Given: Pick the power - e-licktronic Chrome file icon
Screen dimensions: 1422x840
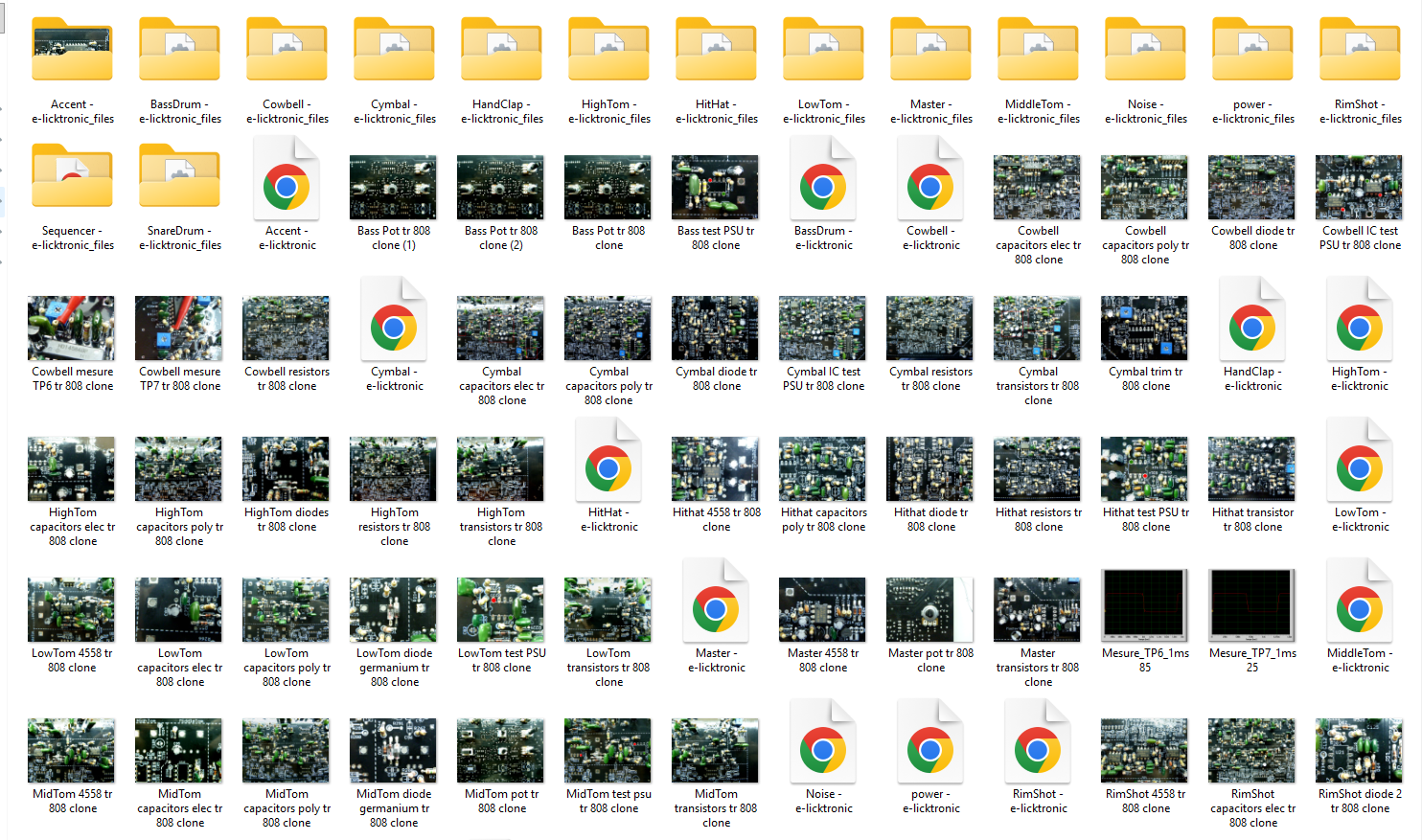Looking at the screenshot, I should coord(930,741).
